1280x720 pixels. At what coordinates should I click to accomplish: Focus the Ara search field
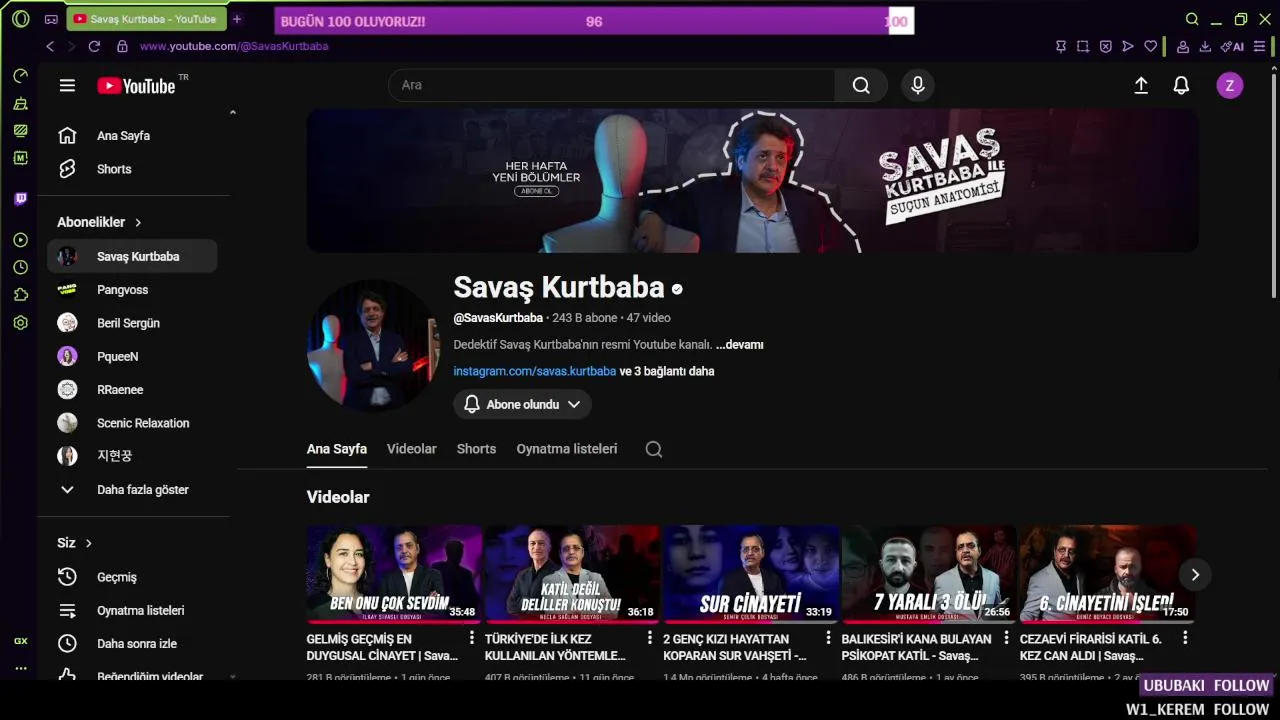(x=611, y=85)
